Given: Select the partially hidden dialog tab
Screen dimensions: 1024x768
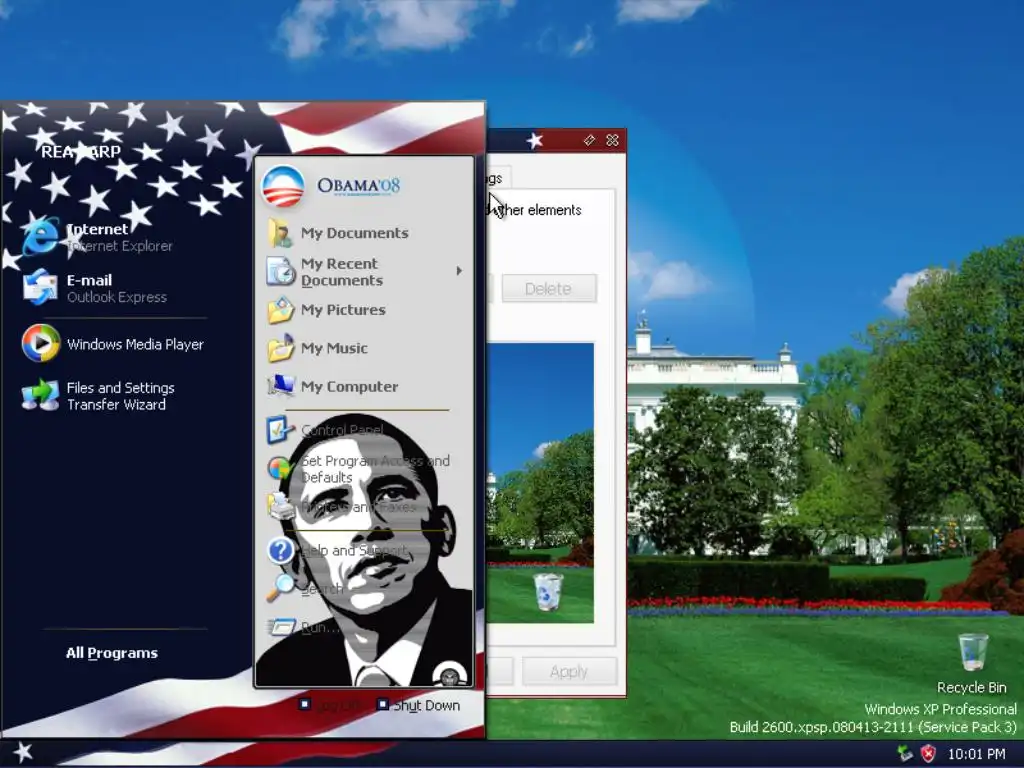Looking at the screenshot, I should (x=498, y=178).
